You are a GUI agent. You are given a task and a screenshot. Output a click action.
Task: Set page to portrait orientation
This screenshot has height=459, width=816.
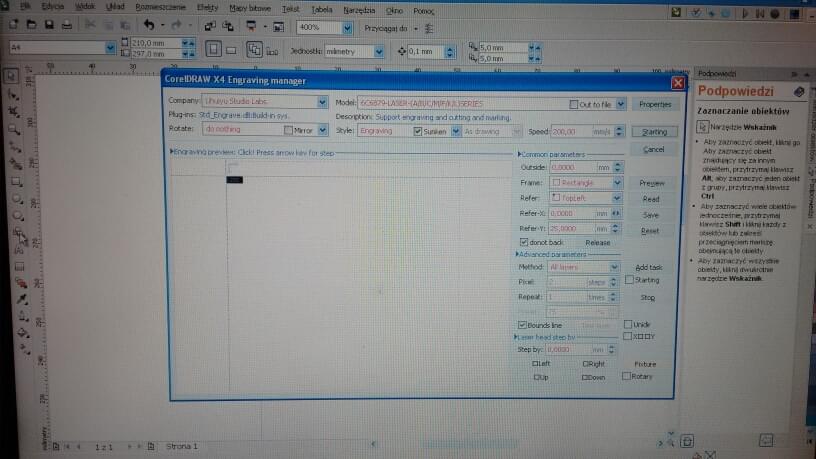[213, 49]
